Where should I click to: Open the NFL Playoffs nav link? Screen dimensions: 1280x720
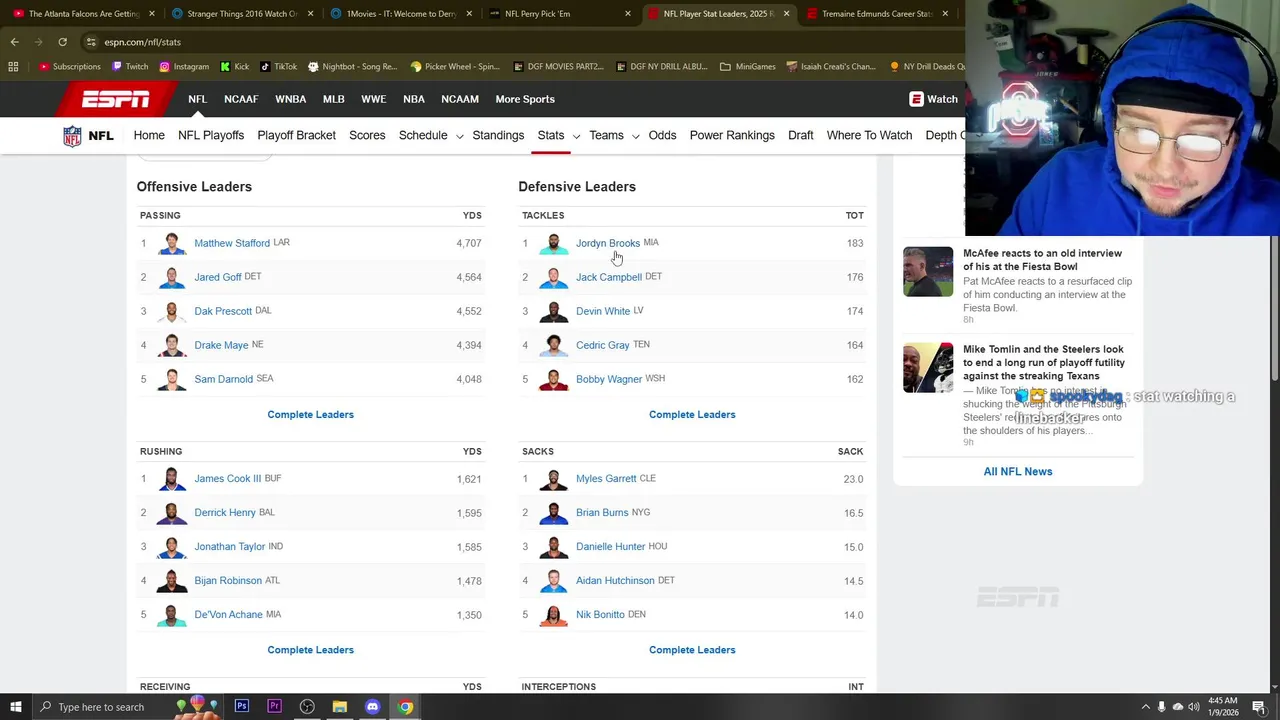(211, 135)
